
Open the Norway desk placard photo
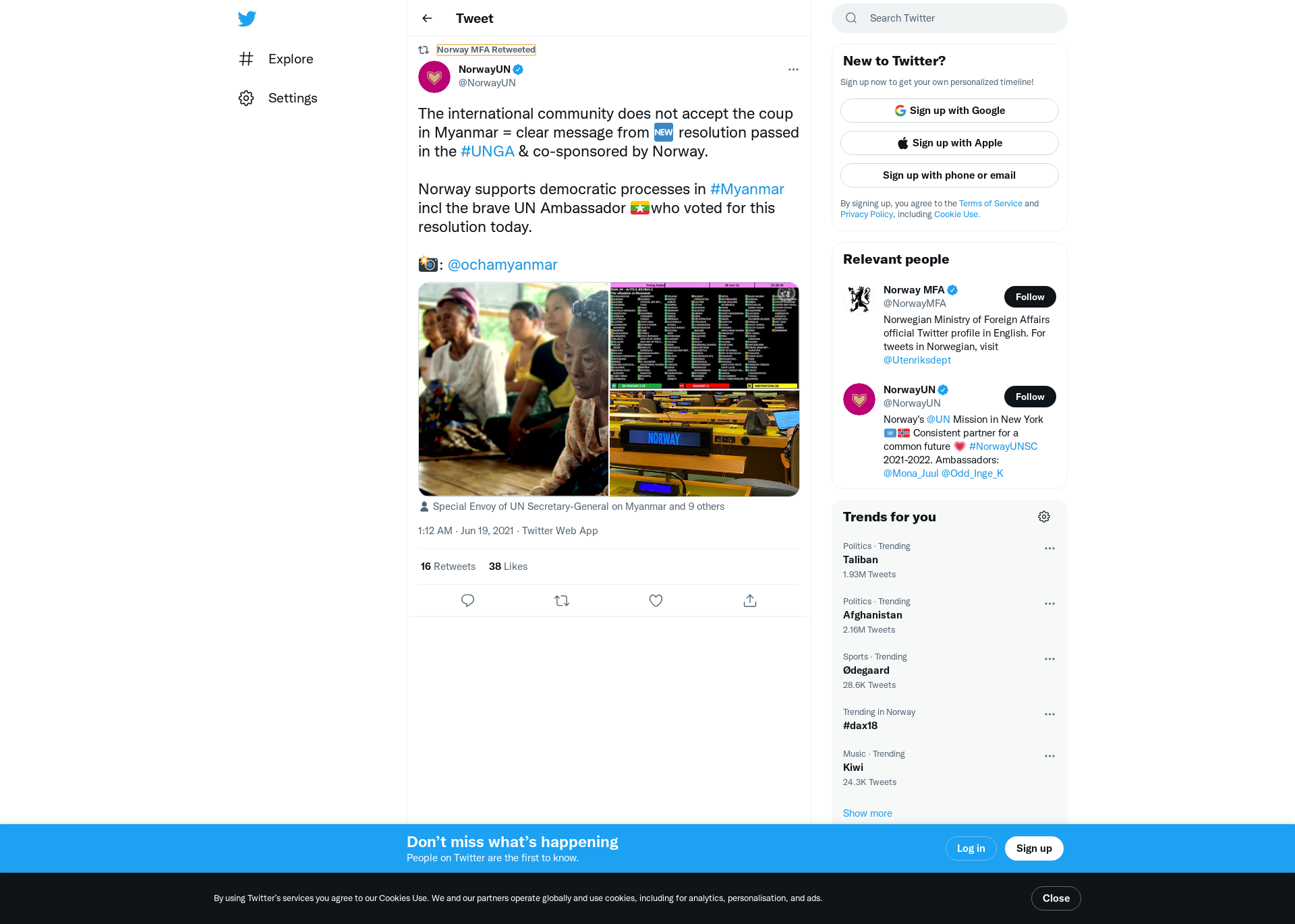704,443
